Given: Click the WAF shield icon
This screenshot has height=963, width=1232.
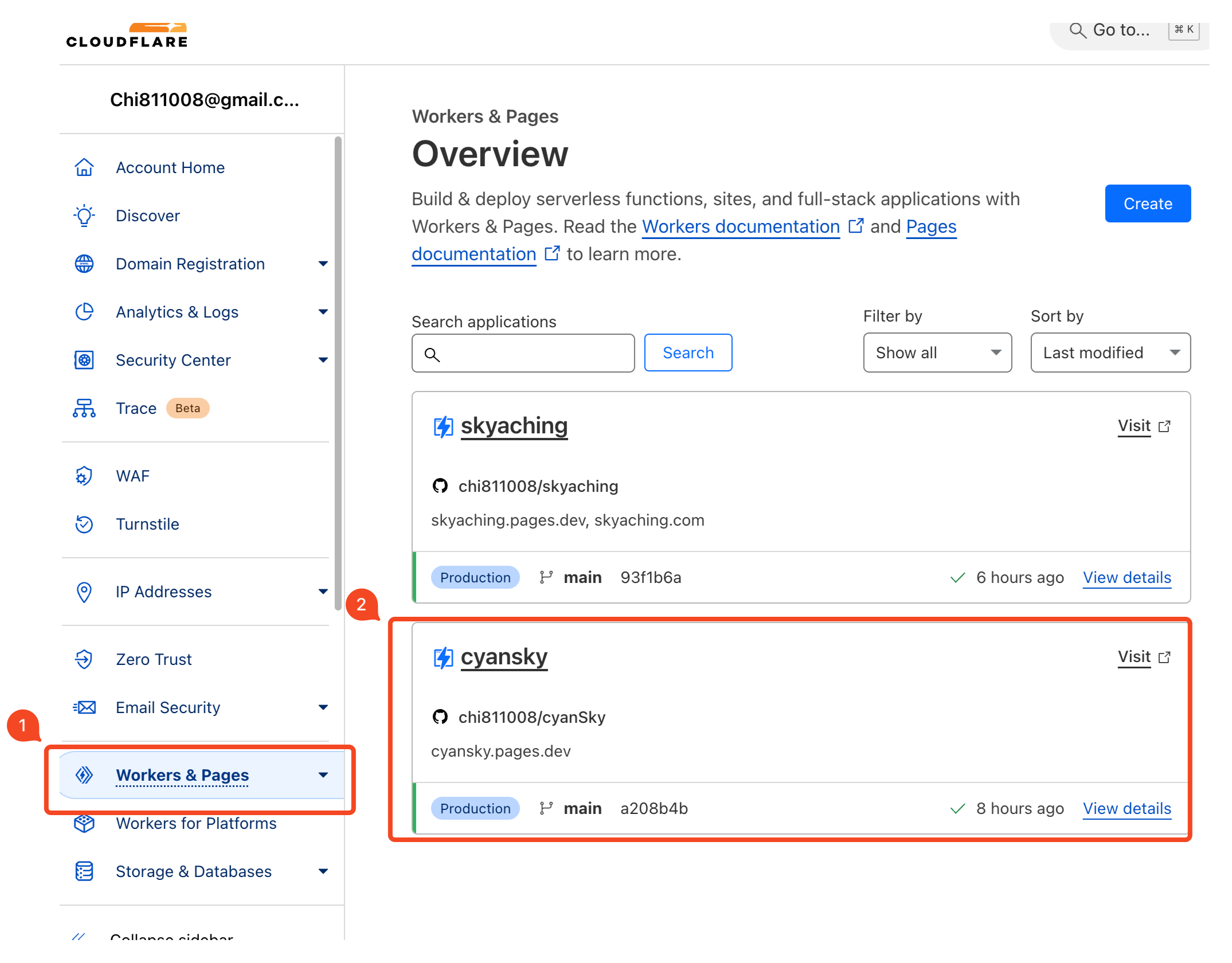Looking at the screenshot, I should 84,476.
